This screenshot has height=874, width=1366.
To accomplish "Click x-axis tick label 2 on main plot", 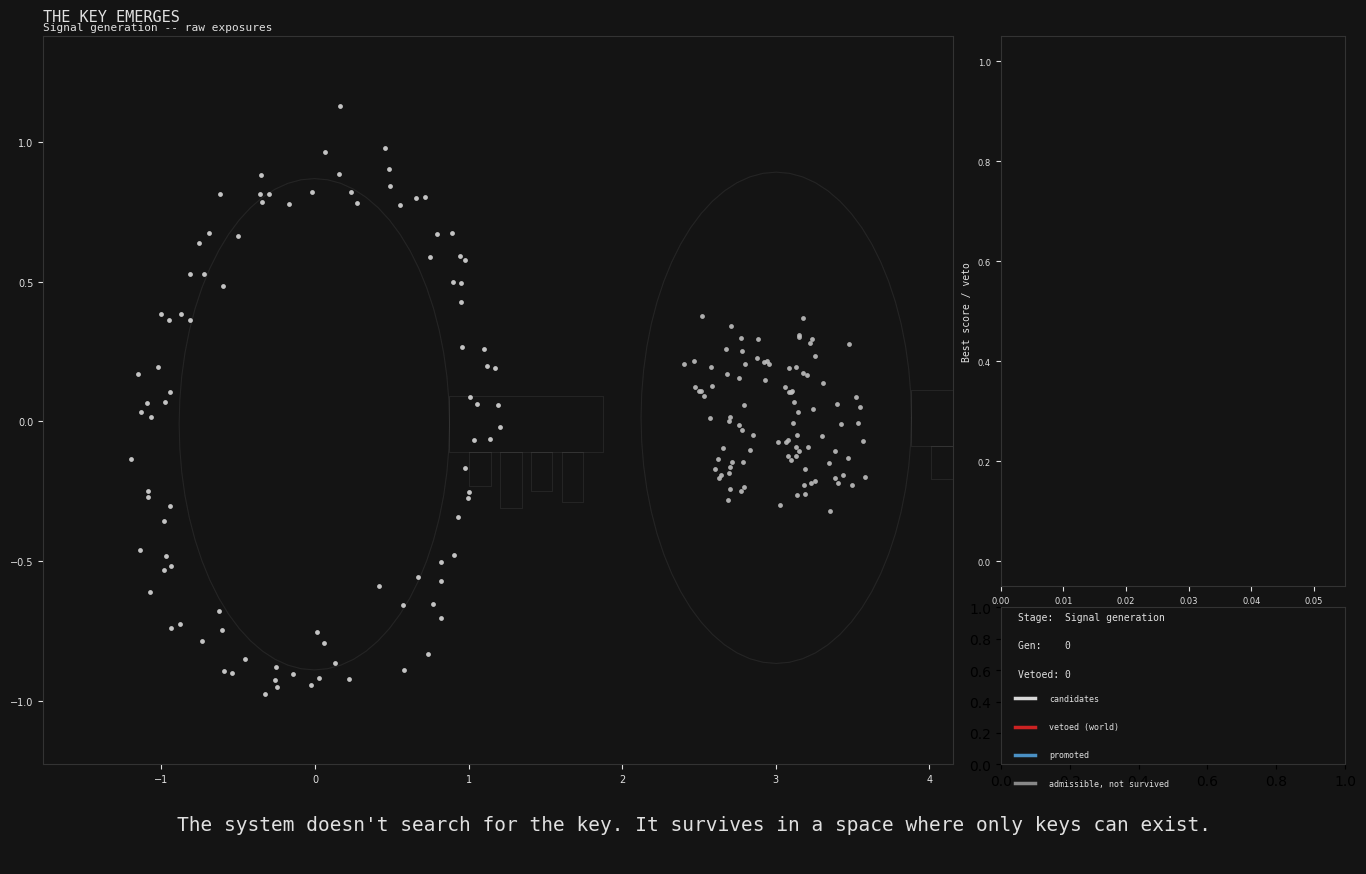I will pyautogui.click(x=622, y=780).
